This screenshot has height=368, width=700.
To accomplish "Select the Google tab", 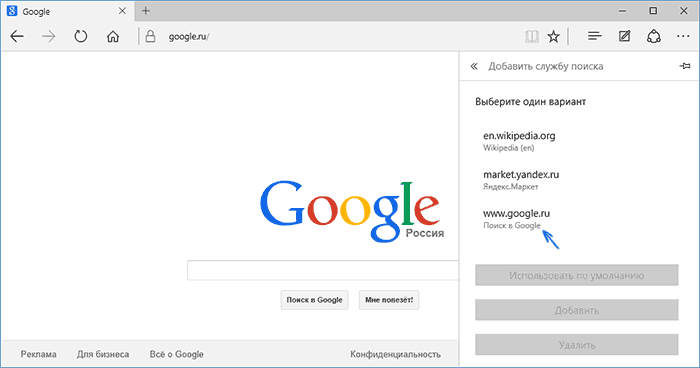I will click(x=67, y=11).
